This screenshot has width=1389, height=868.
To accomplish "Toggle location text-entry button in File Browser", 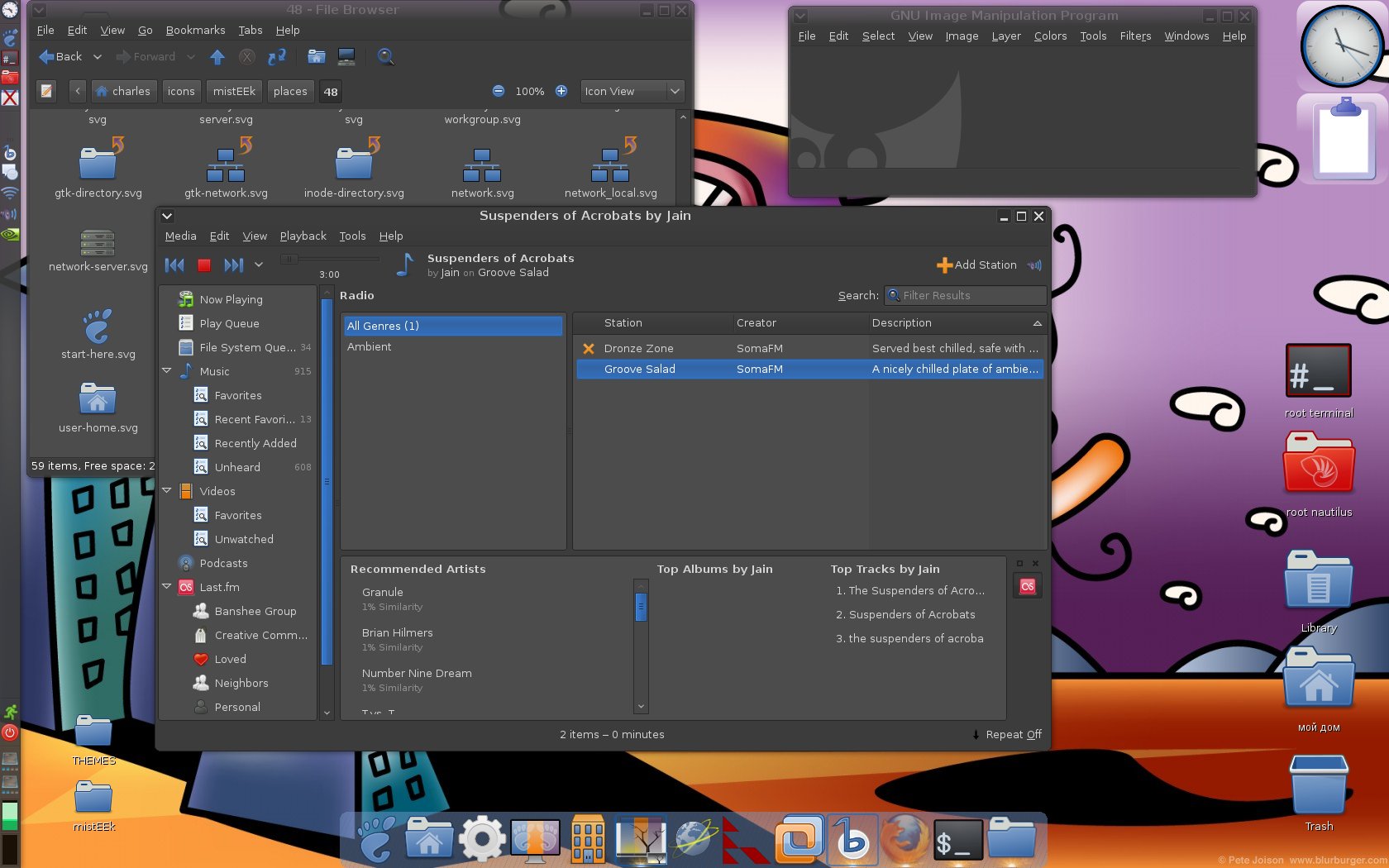I will 47,92.
